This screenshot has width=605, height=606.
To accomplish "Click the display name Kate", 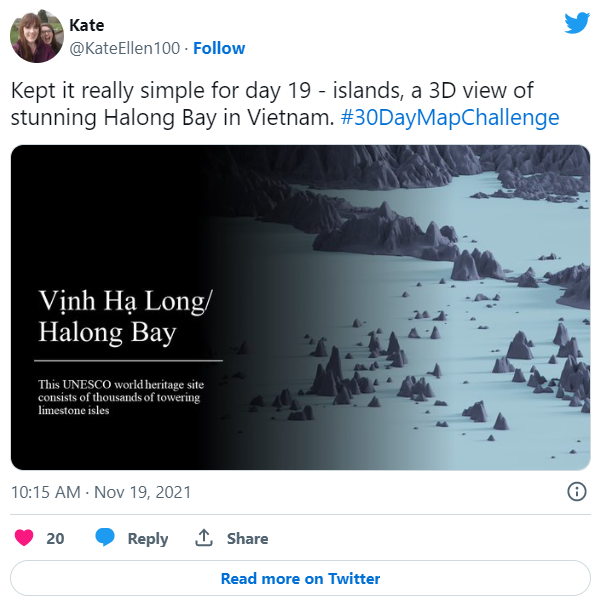I will 87,26.
